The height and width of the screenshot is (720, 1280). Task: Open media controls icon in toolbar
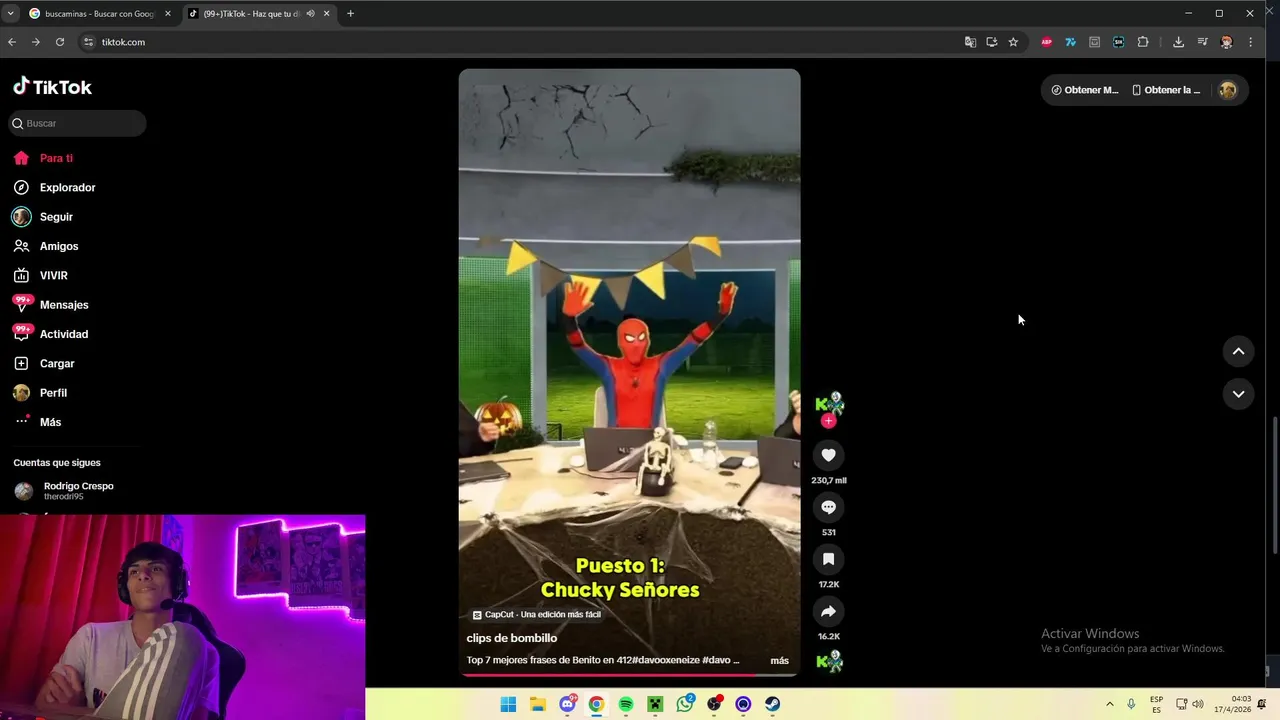point(1202,42)
